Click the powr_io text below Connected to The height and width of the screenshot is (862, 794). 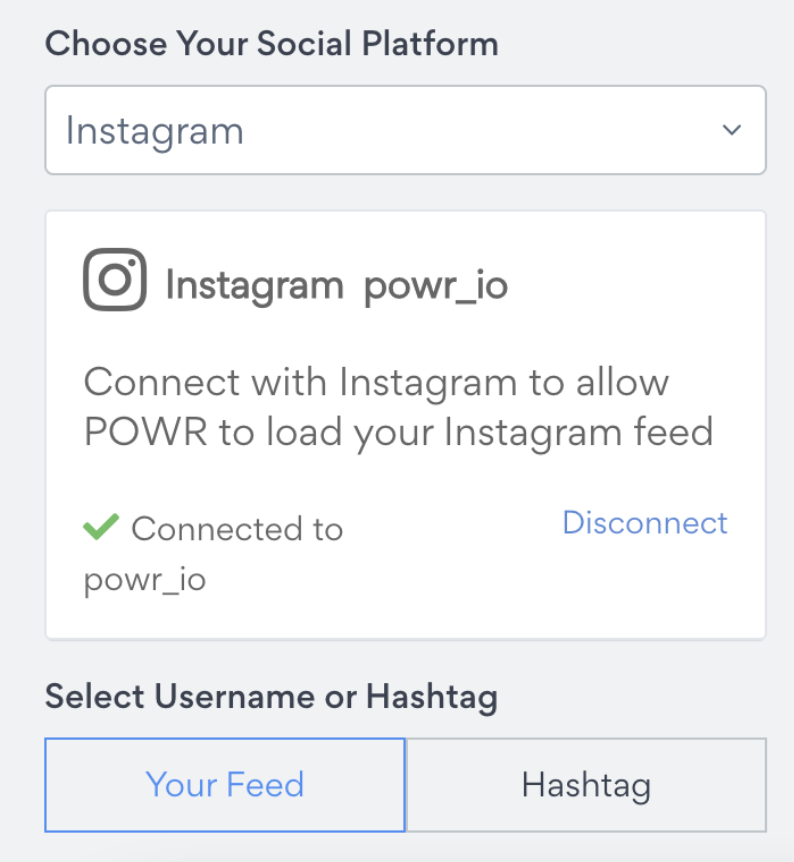pos(145,581)
